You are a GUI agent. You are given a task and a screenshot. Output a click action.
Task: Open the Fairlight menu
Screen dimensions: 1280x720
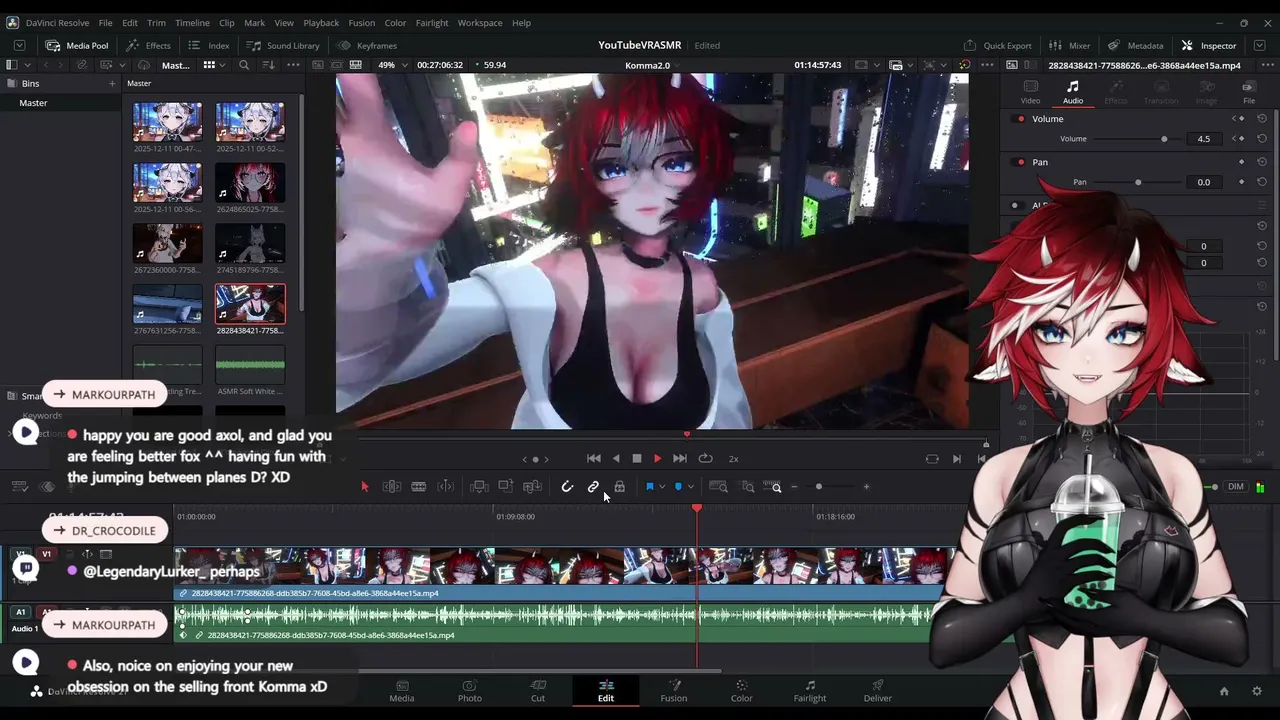[x=432, y=22]
